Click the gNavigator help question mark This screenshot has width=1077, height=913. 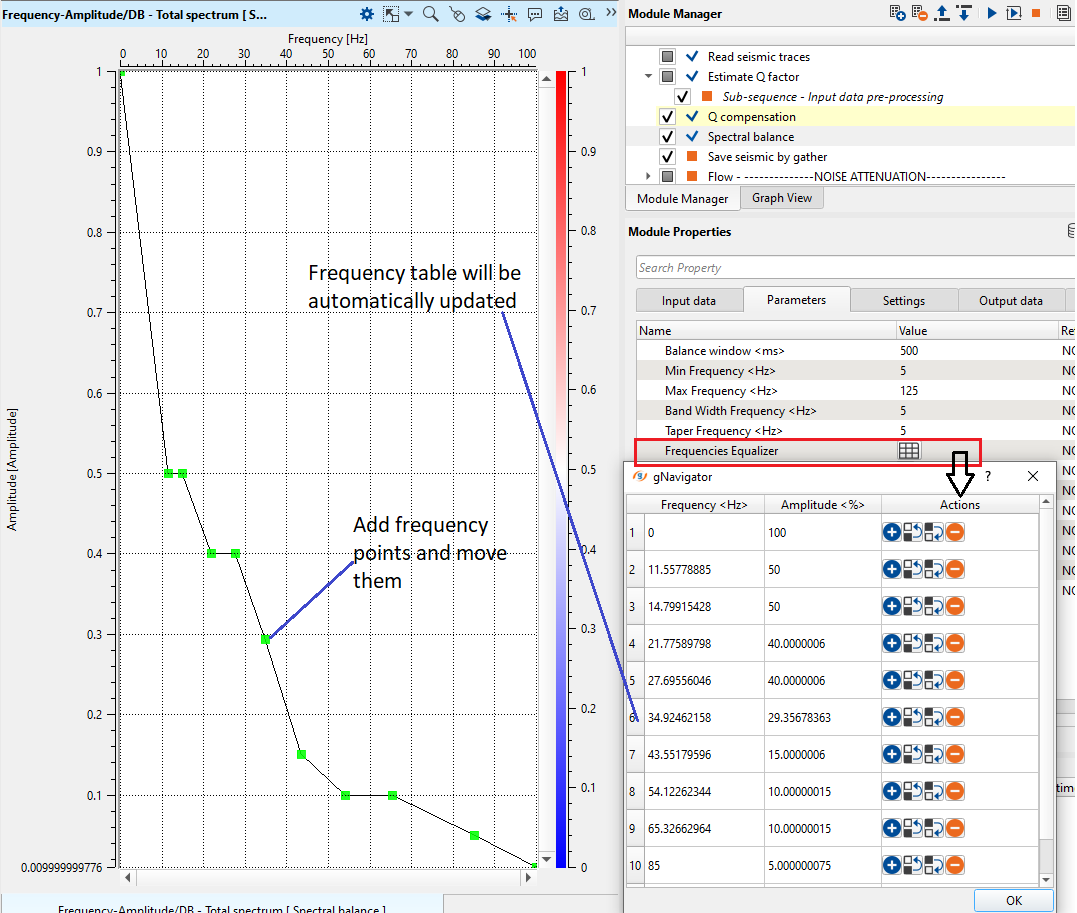pos(988,477)
